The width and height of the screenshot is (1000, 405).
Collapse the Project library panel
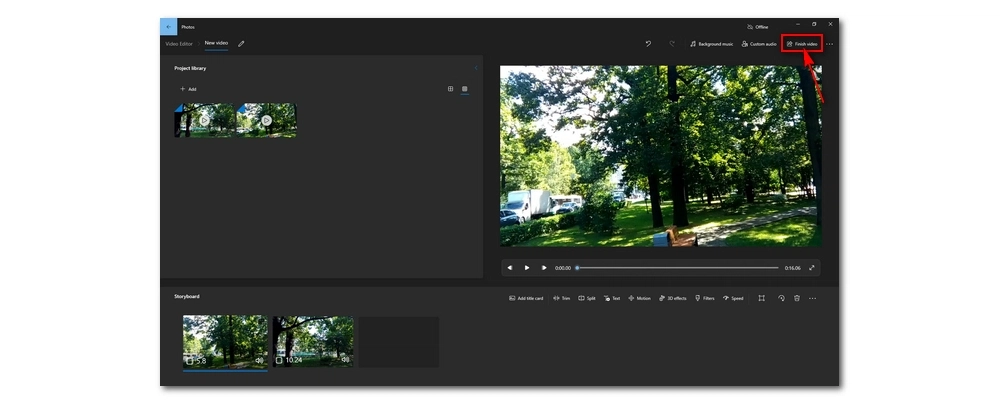pyautogui.click(x=475, y=68)
